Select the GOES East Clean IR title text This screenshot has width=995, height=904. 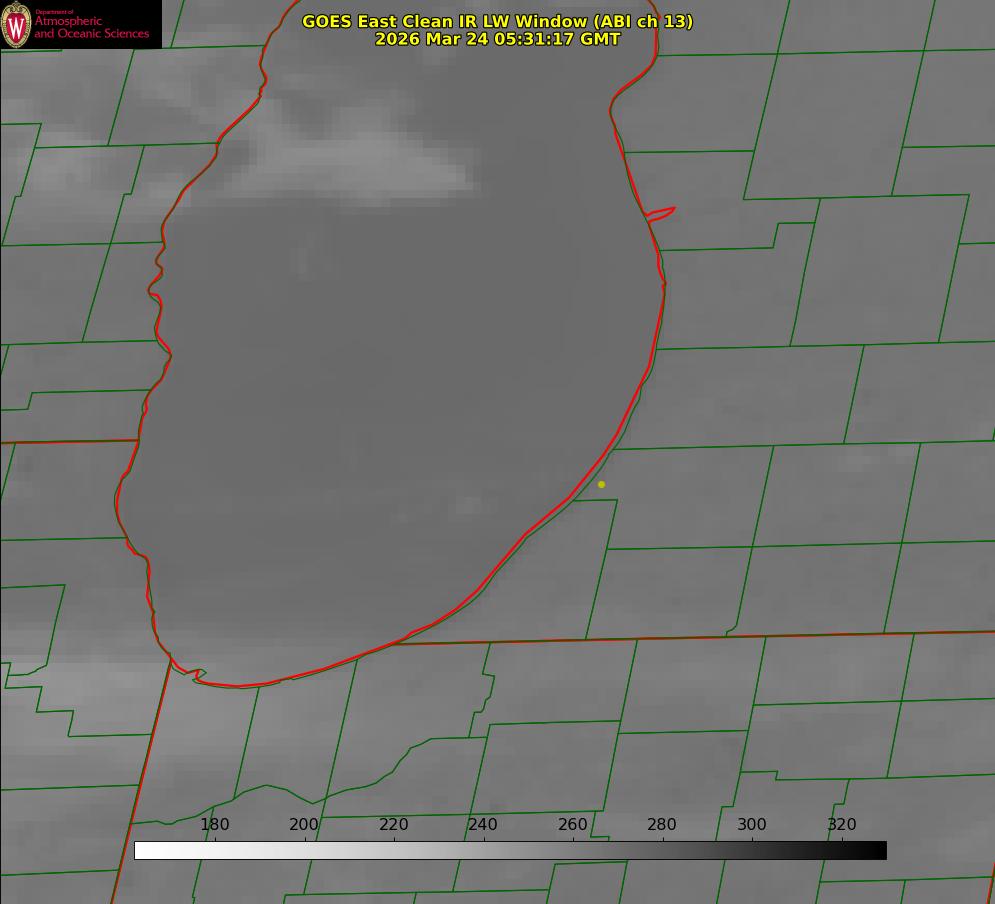tap(497, 21)
